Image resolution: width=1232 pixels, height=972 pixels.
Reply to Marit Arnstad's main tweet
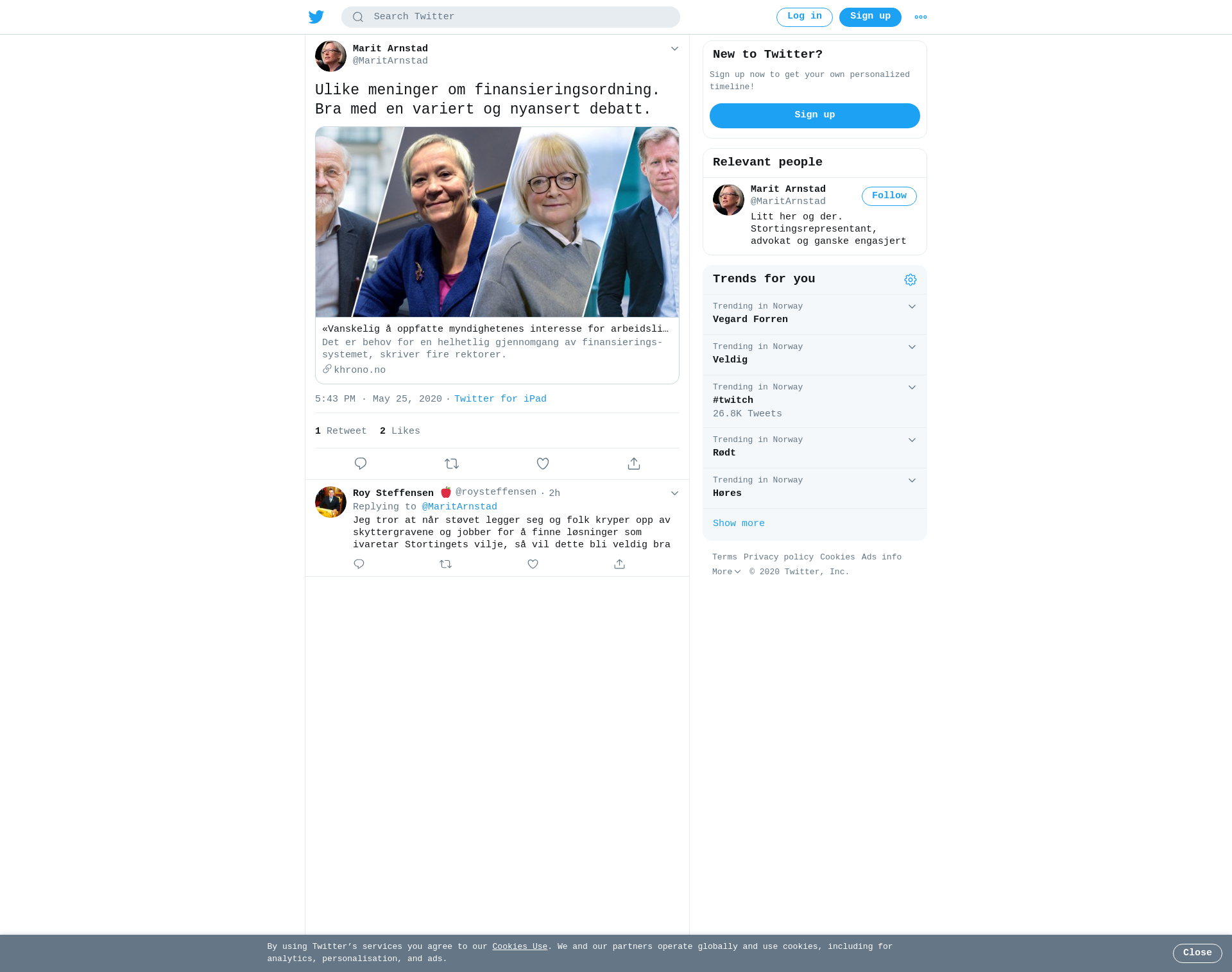[361, 463]
